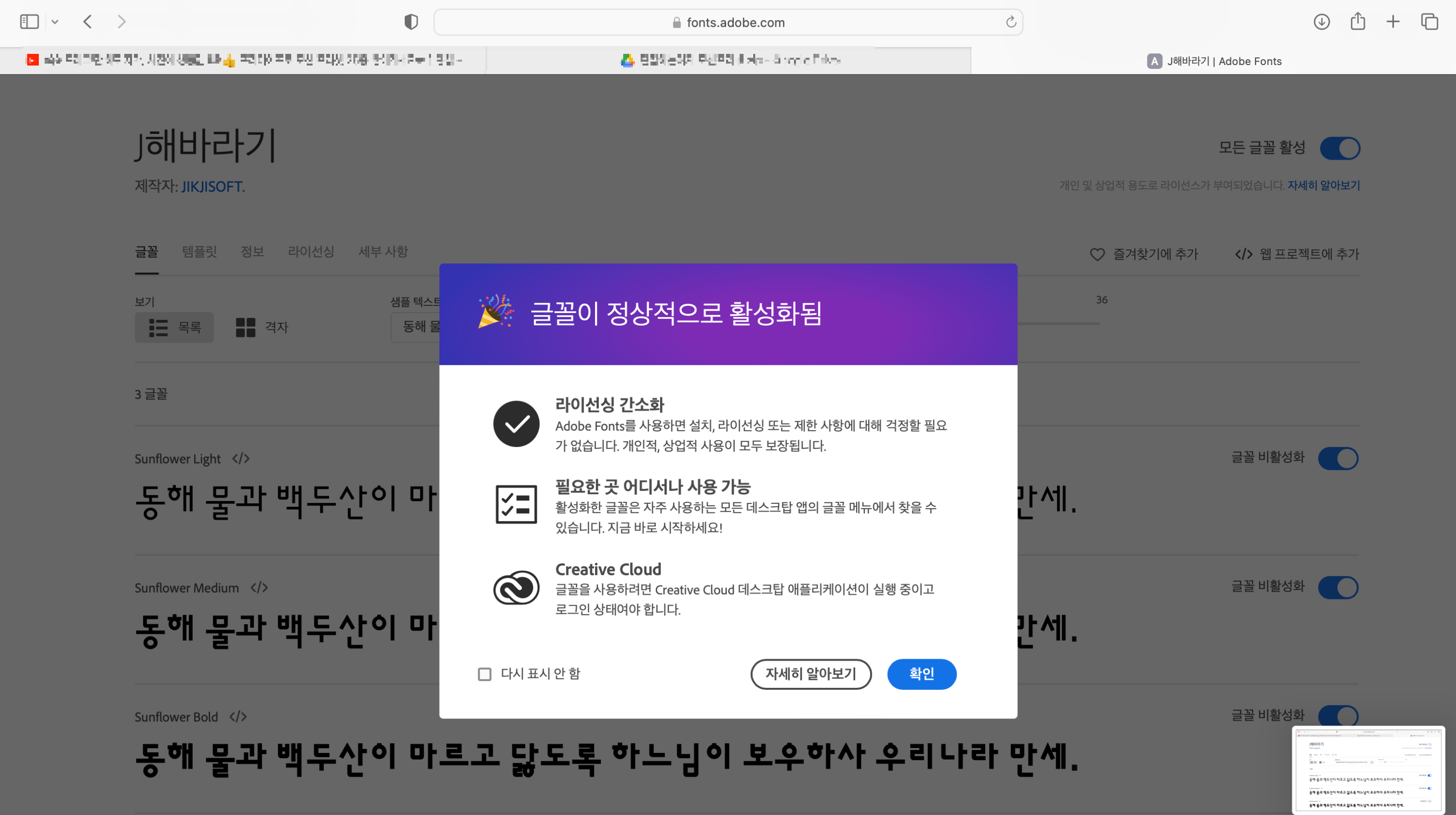Click the Sunflower Bold embed code icon

[x=238, y=716]
